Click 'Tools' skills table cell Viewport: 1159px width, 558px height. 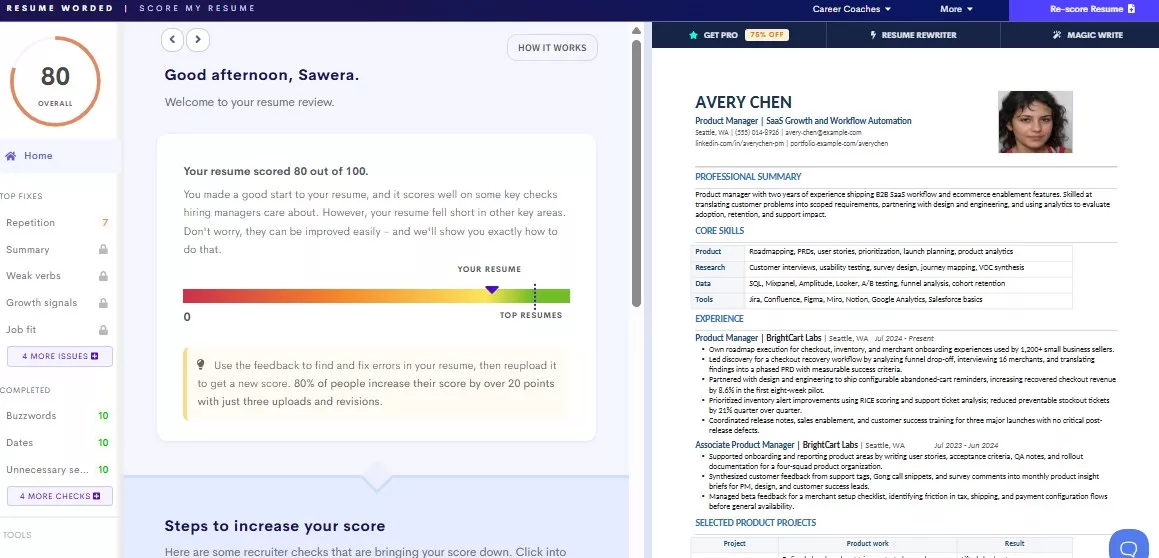[718, 300]
